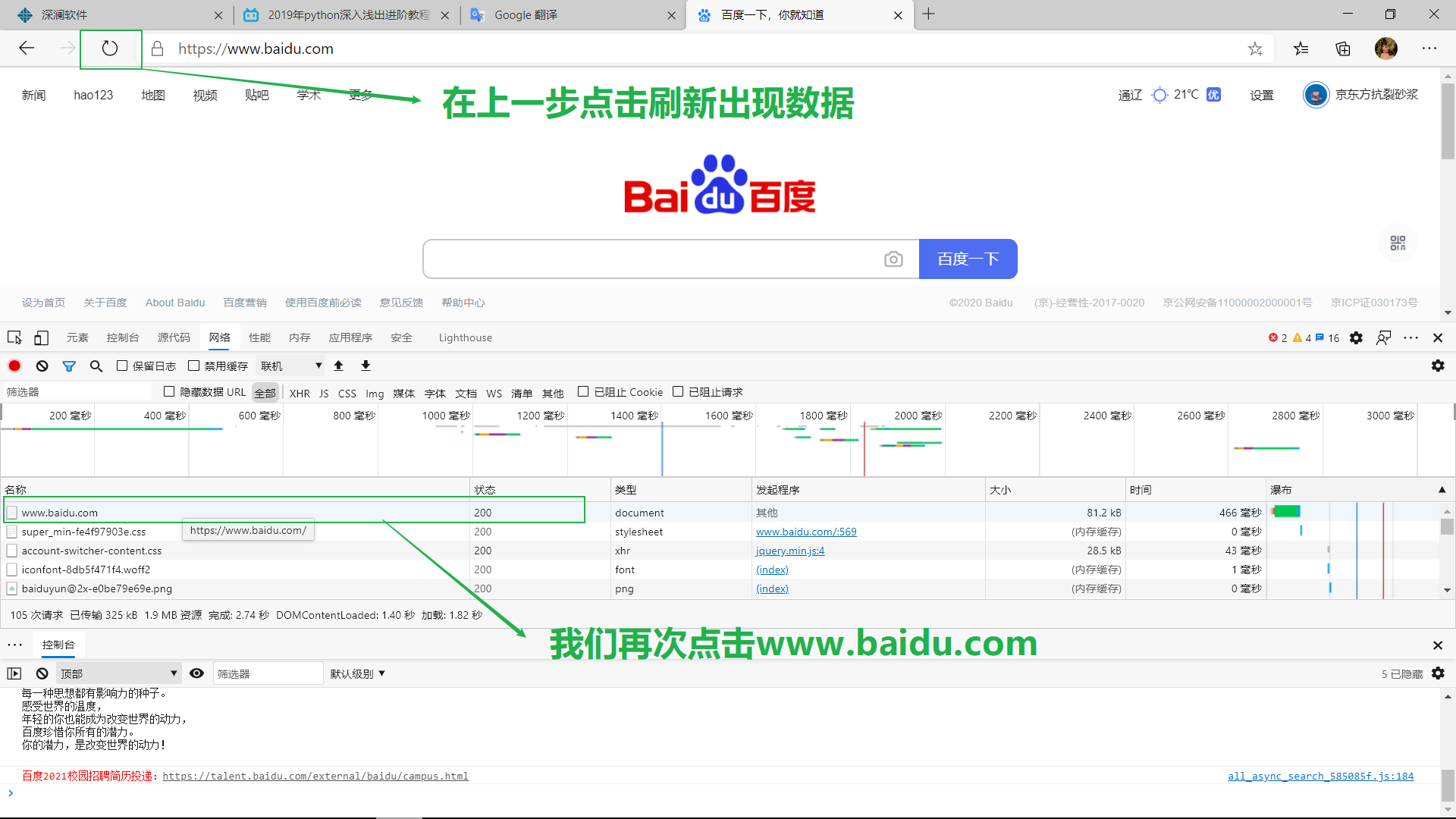Viewport: 1456px width, 819px height.
Task: Open the network search magnifier
Action: [x=96, y=366]
